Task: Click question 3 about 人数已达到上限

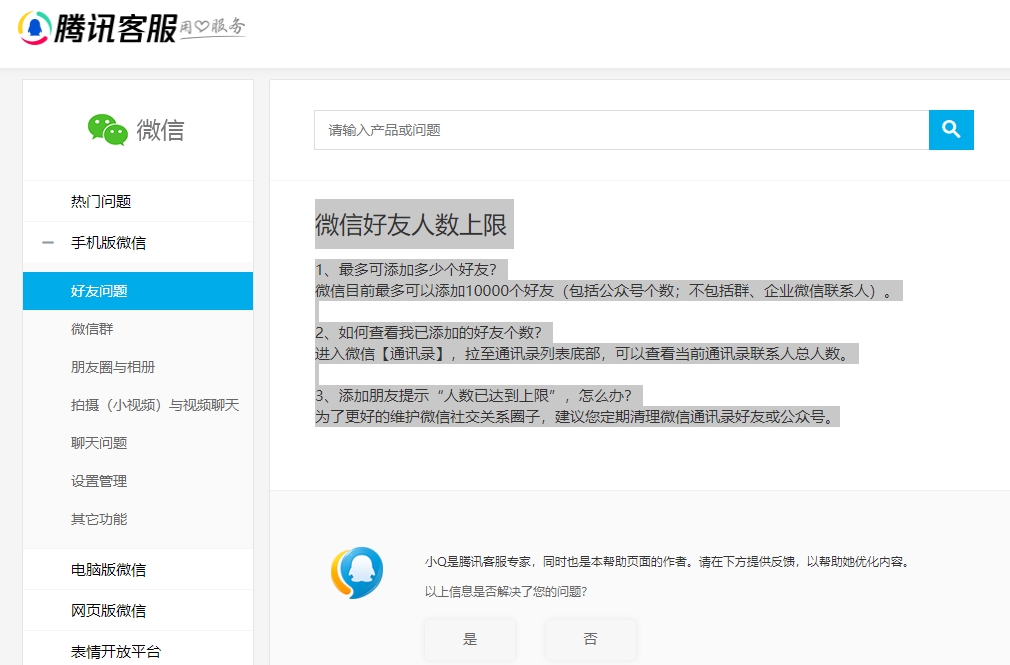Action: [473, 396]
